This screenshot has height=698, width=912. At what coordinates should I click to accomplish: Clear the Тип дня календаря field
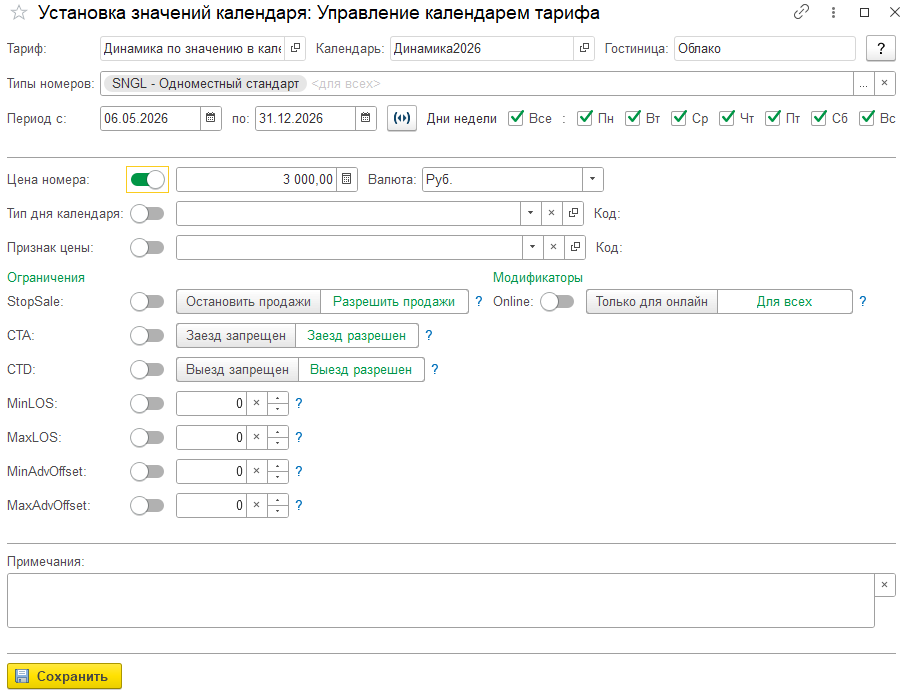551,213
